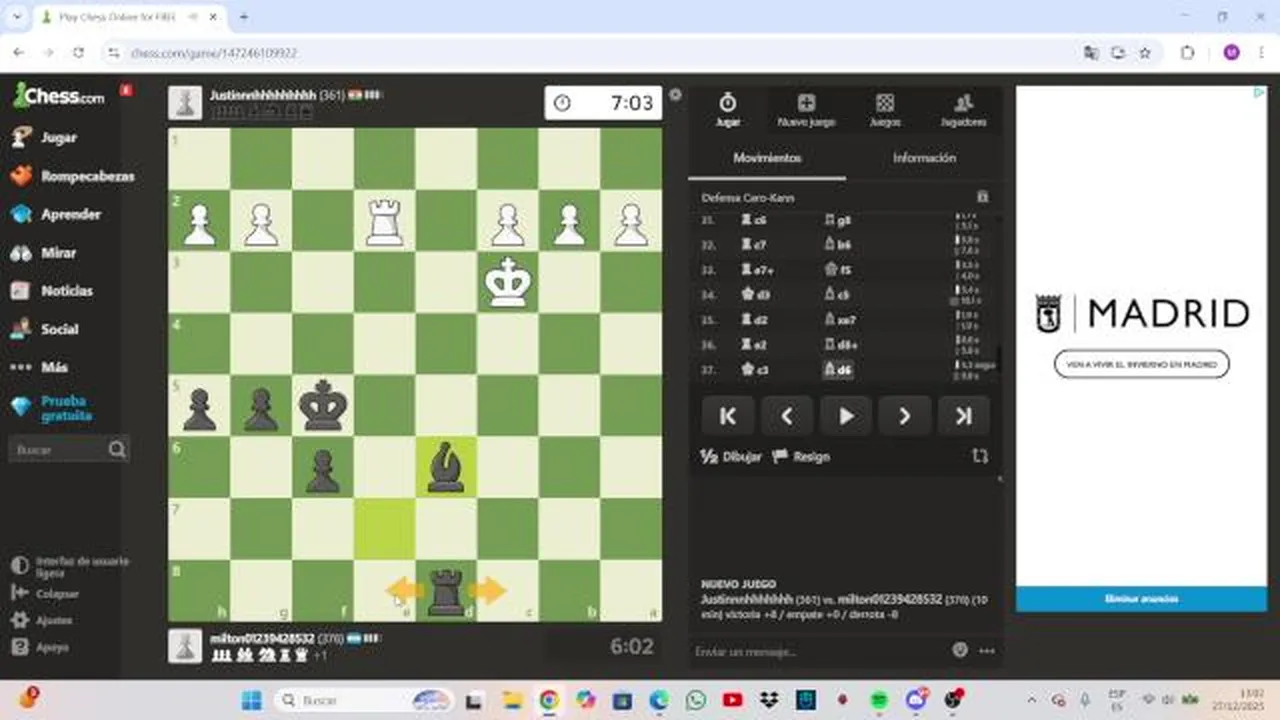
Task: Click Defensa Caro-Kann opening name
Action: point(748,198)
